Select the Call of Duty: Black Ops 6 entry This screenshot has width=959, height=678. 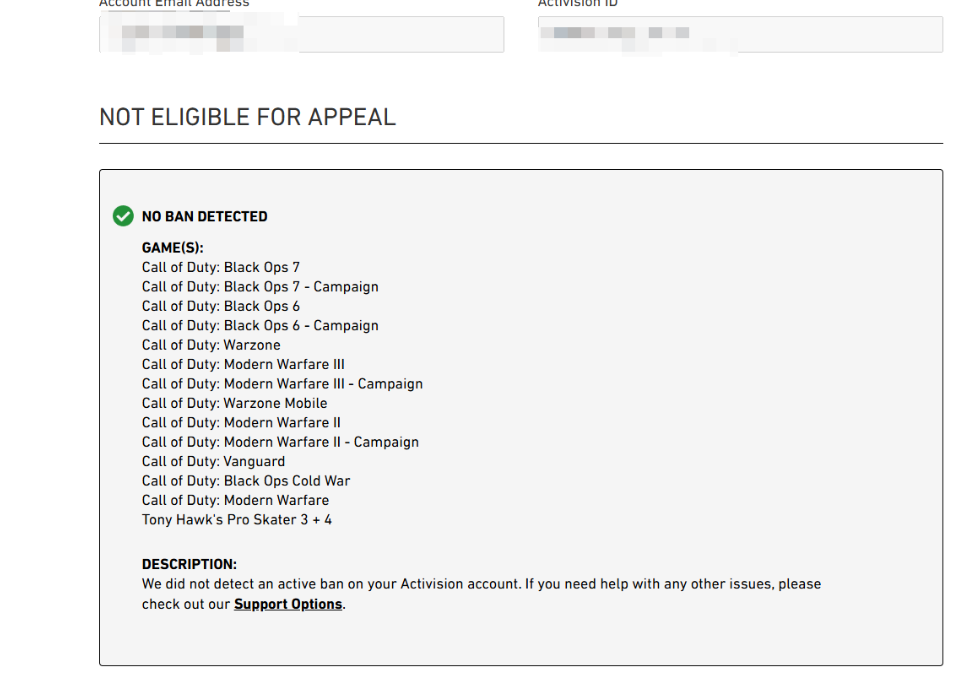(x=221, y=306)
